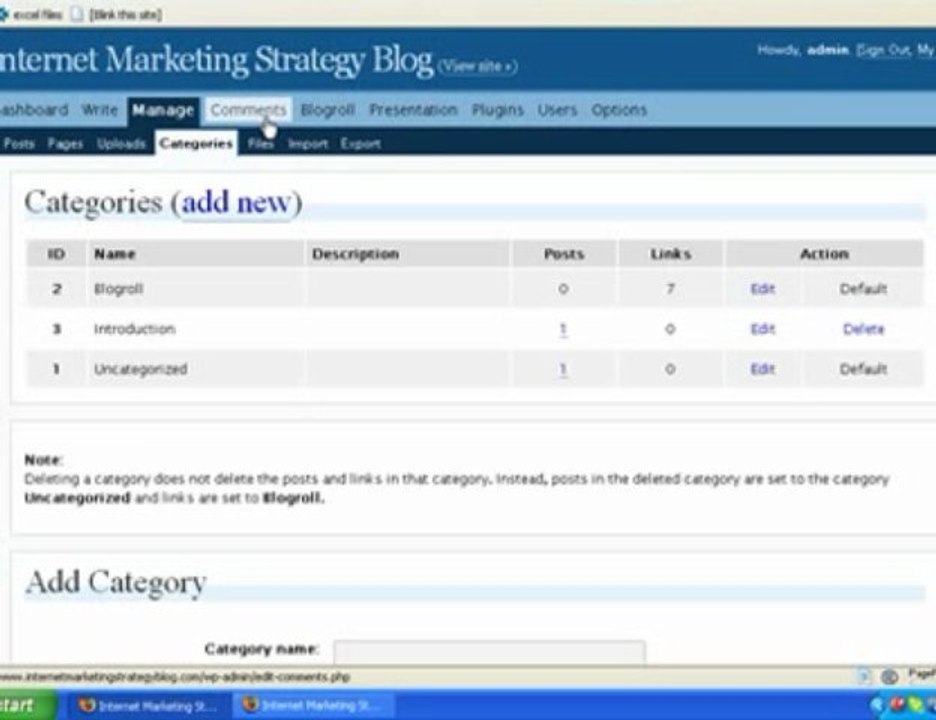This screenshot has width=936, height=720.
Task: Go to the Posts submenu
Action: tap(19, 144)
